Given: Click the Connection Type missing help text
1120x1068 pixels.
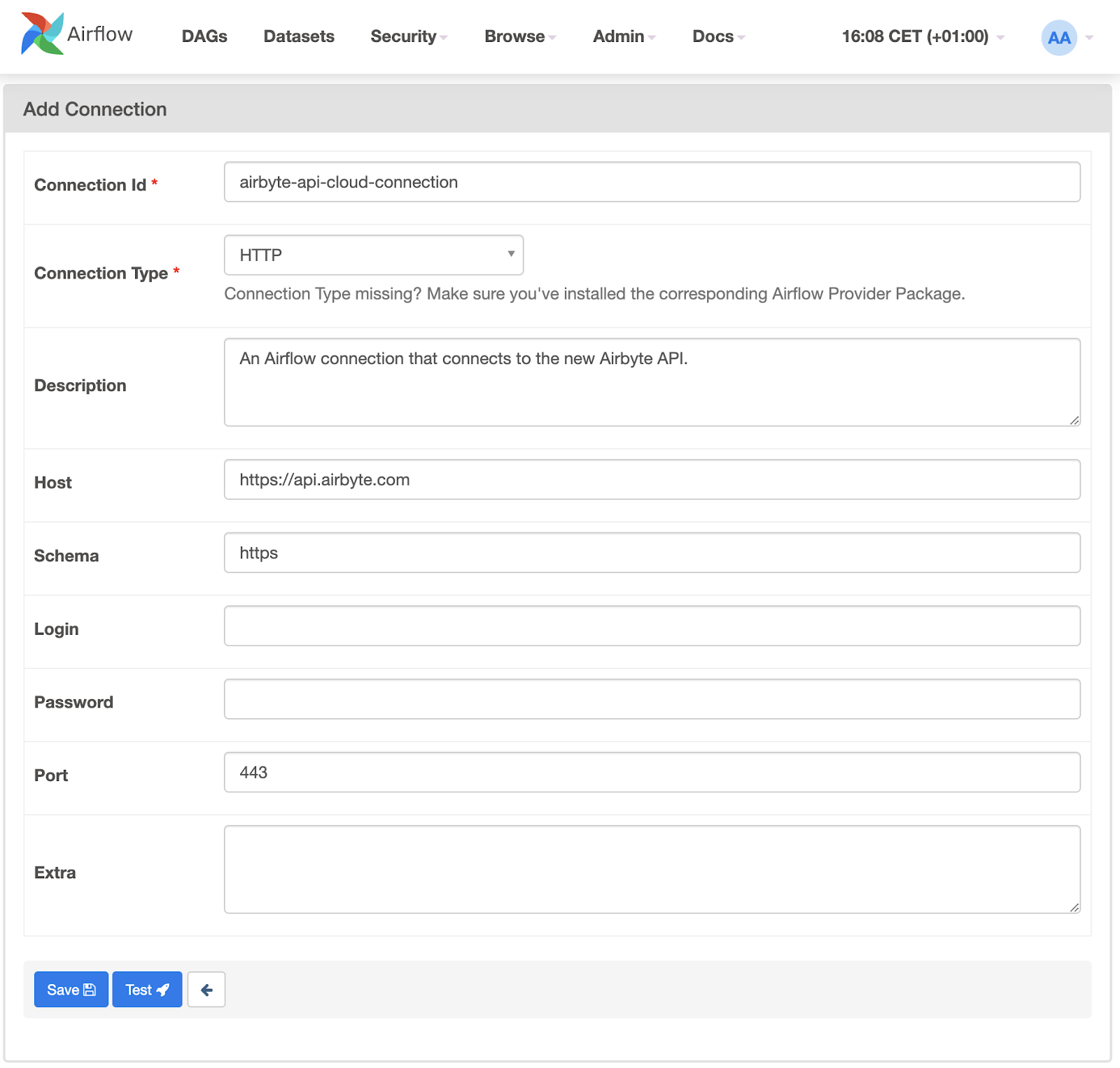Looking at the screenshot, I should point(594,294).
